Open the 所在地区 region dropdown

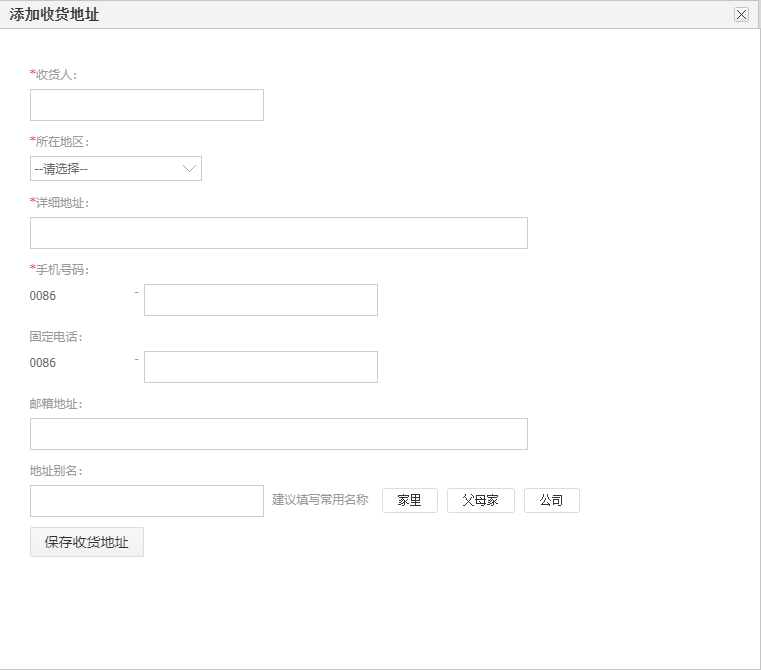(116, 169)
